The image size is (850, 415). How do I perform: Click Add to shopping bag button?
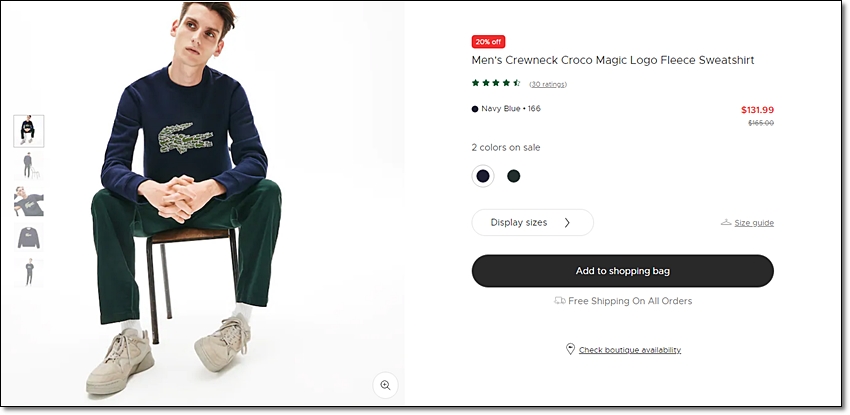point(622,271)
